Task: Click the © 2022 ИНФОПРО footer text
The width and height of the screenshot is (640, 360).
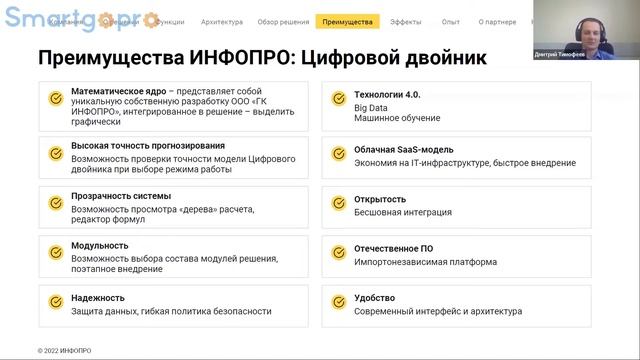Action: 64,351
